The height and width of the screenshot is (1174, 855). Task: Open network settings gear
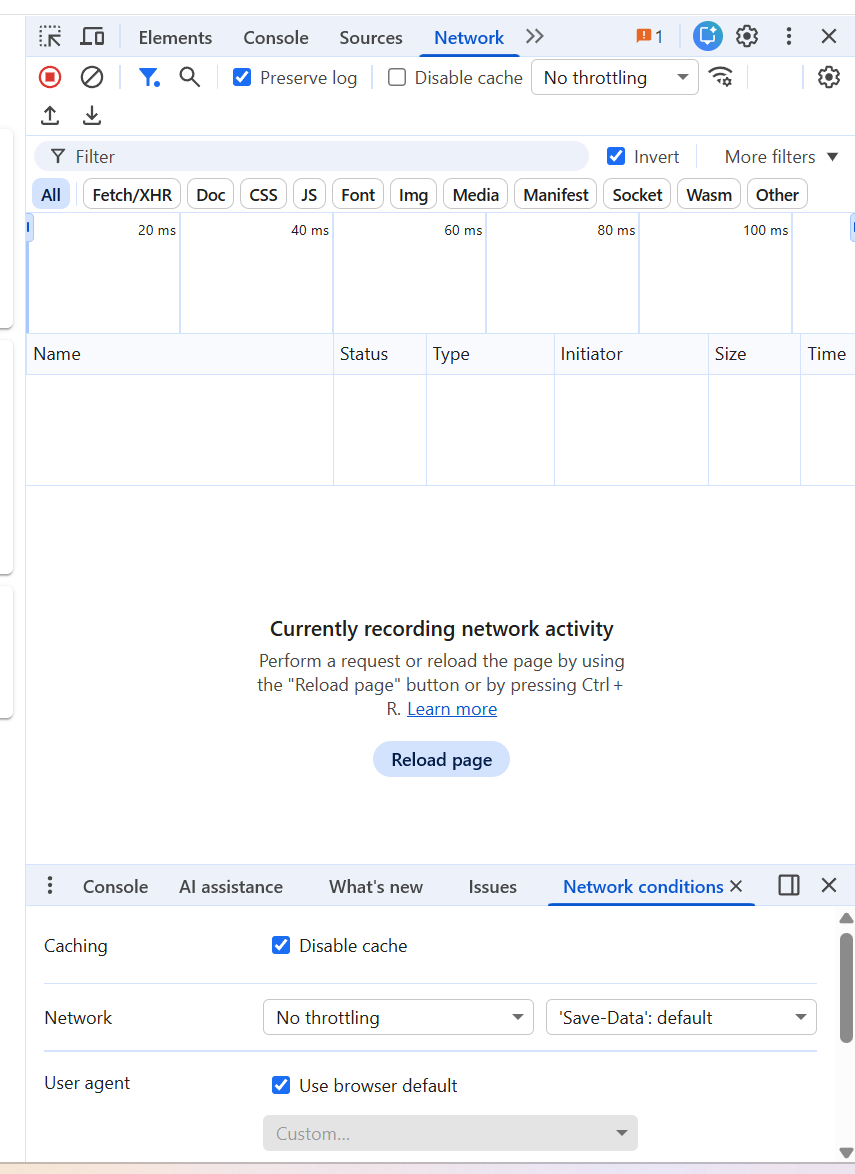point(829,77)
